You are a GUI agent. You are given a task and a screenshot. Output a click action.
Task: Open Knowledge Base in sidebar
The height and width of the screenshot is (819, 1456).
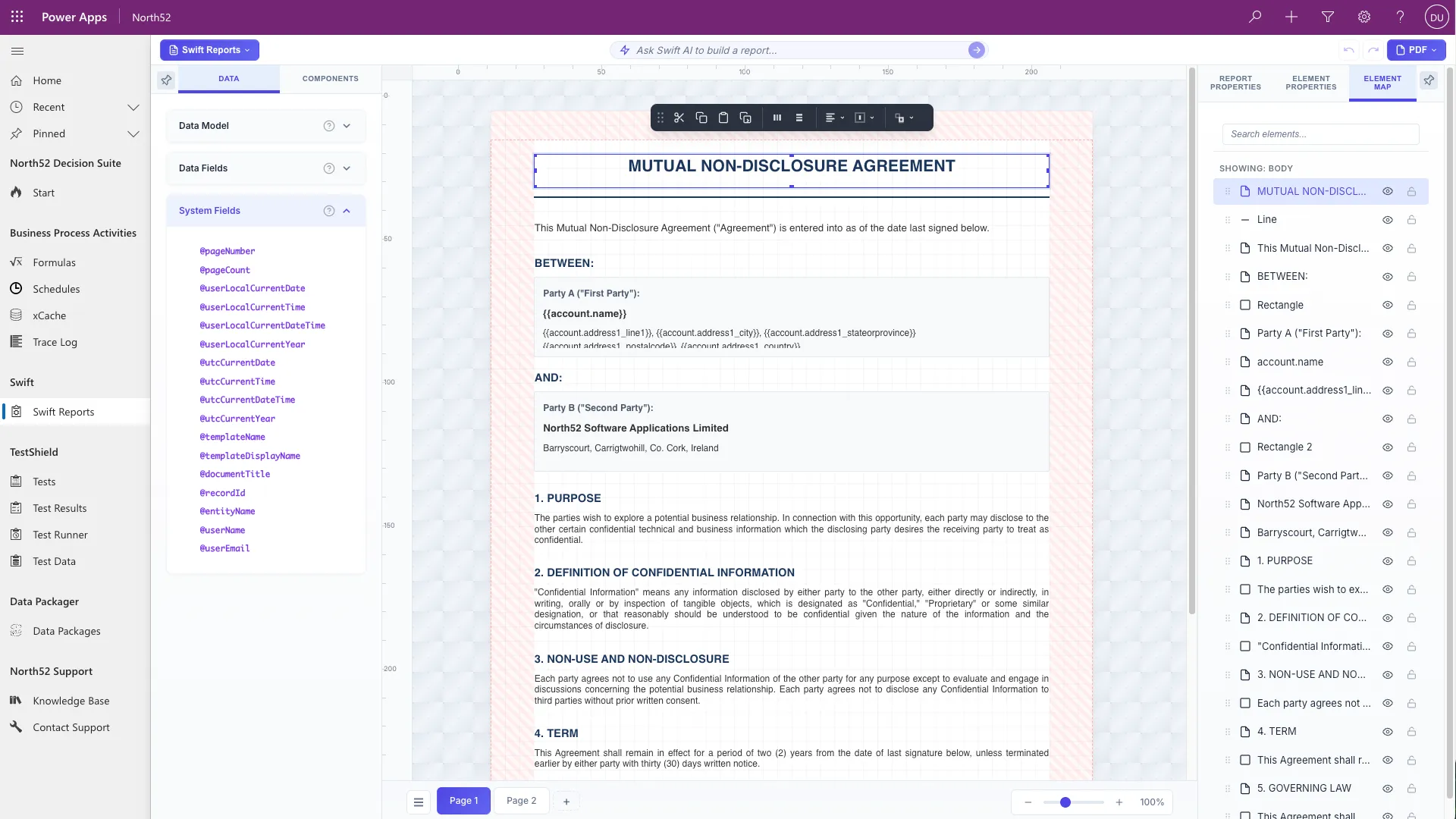[71, 701]
